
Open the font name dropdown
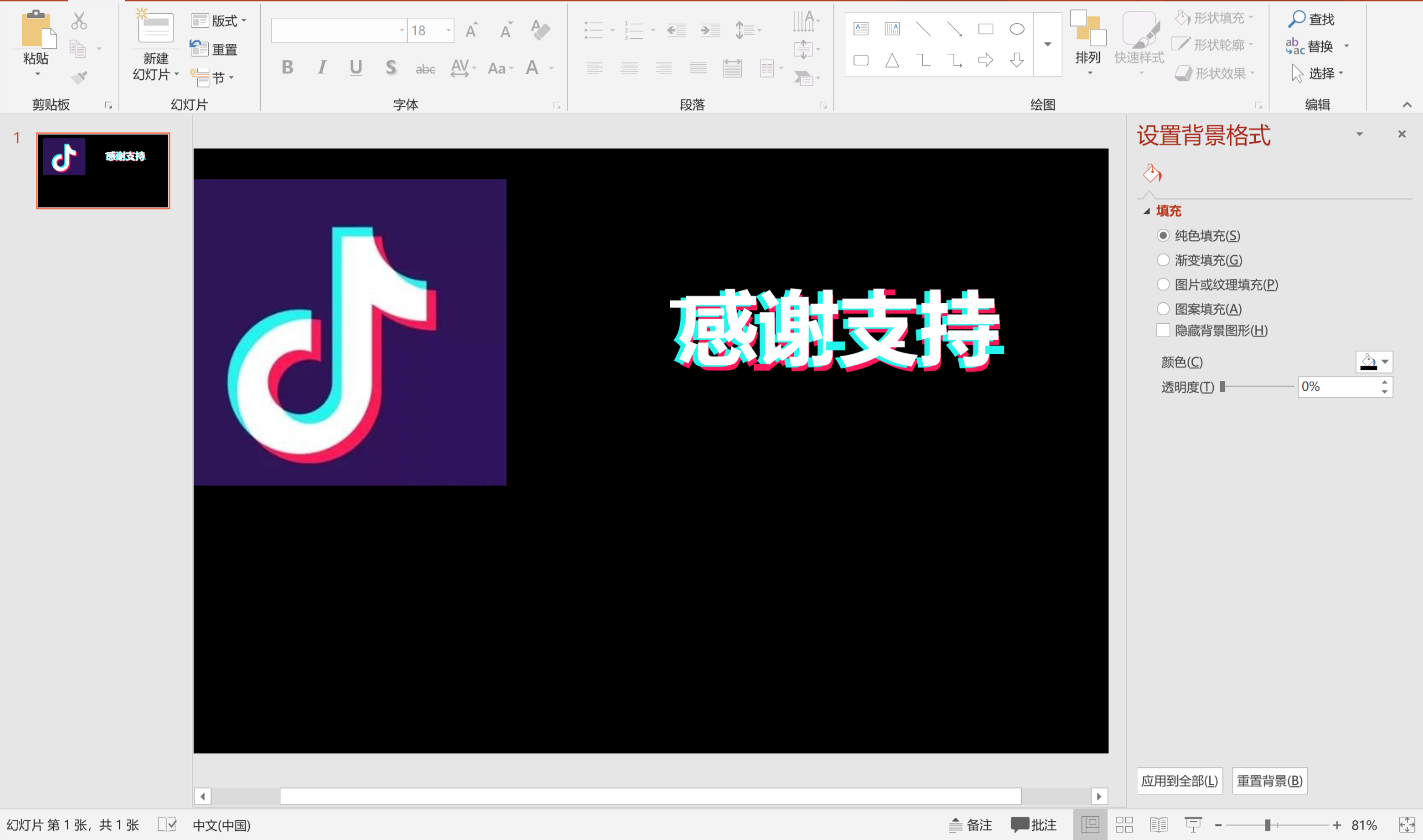(x=401, y=30)
